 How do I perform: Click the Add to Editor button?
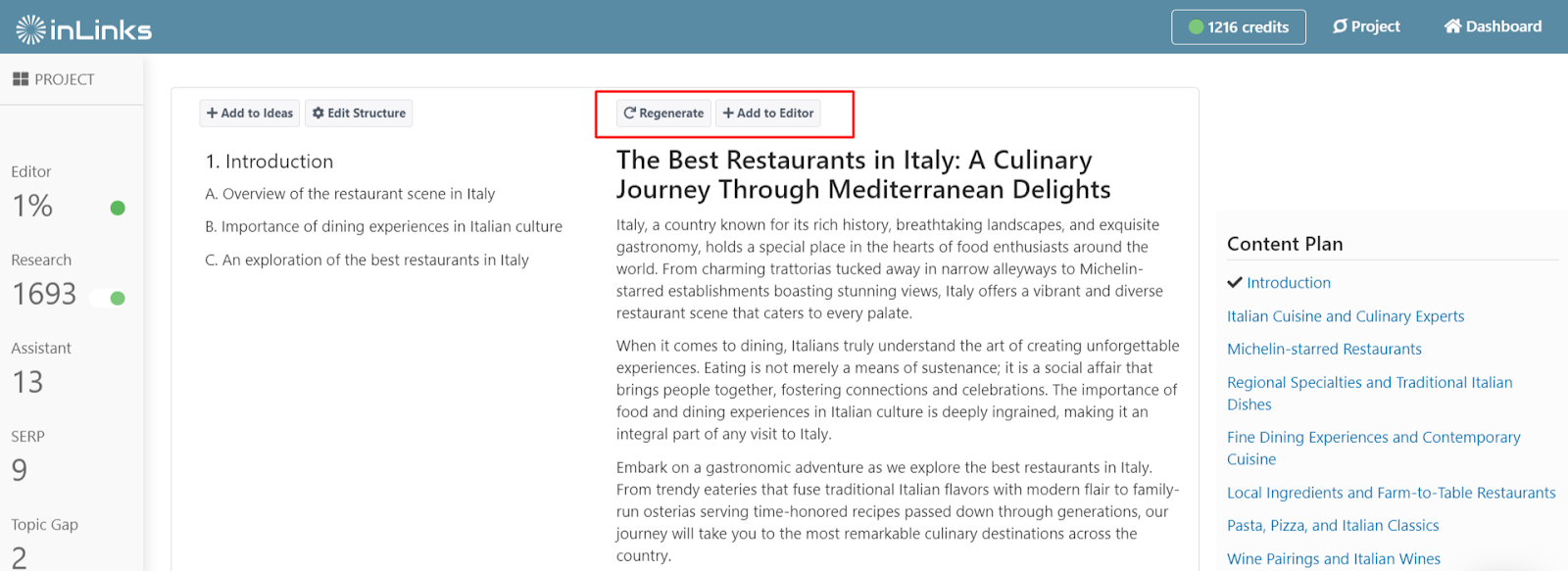[x=768, y=114]
